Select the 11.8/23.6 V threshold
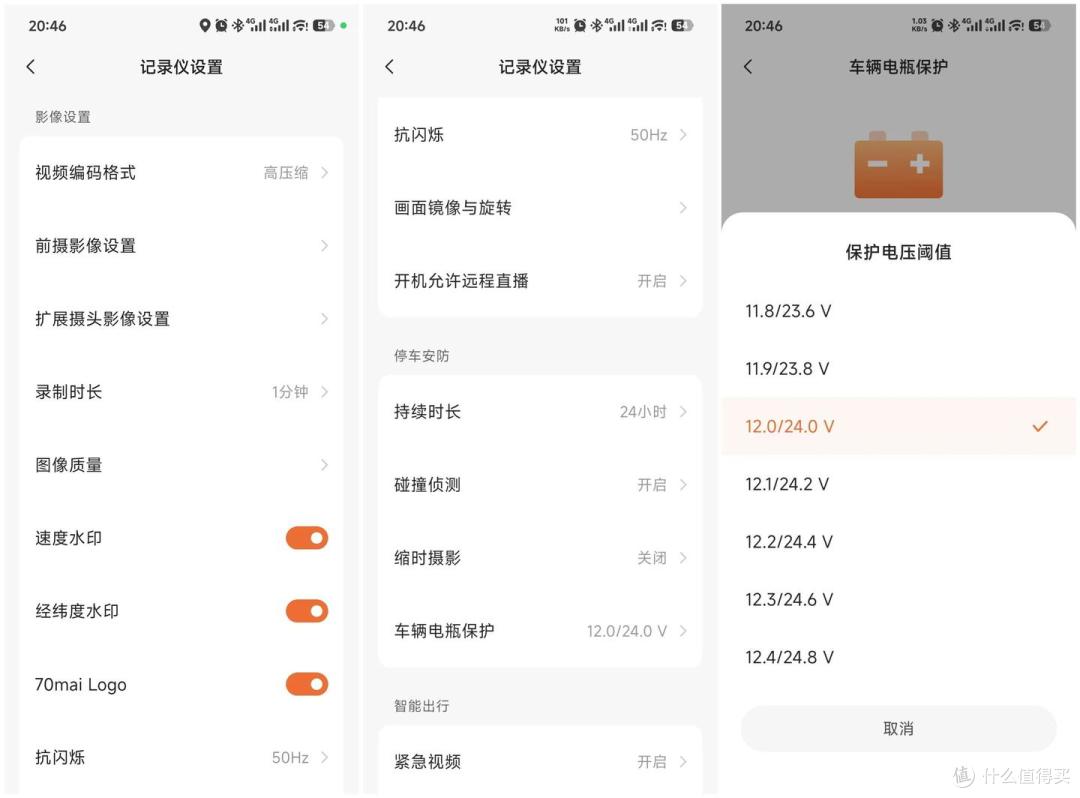This screenshot has width=1080, height=798. pos(898,311)
